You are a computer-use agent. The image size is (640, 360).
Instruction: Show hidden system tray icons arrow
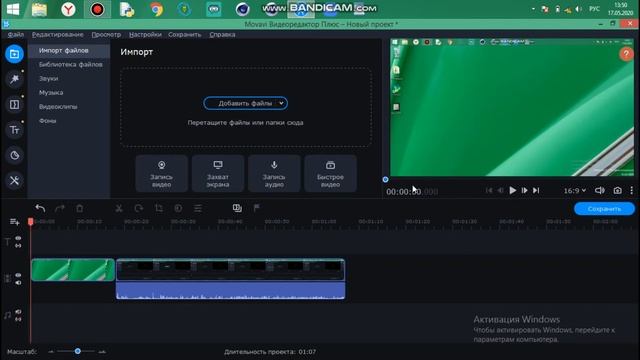[533, 9]
